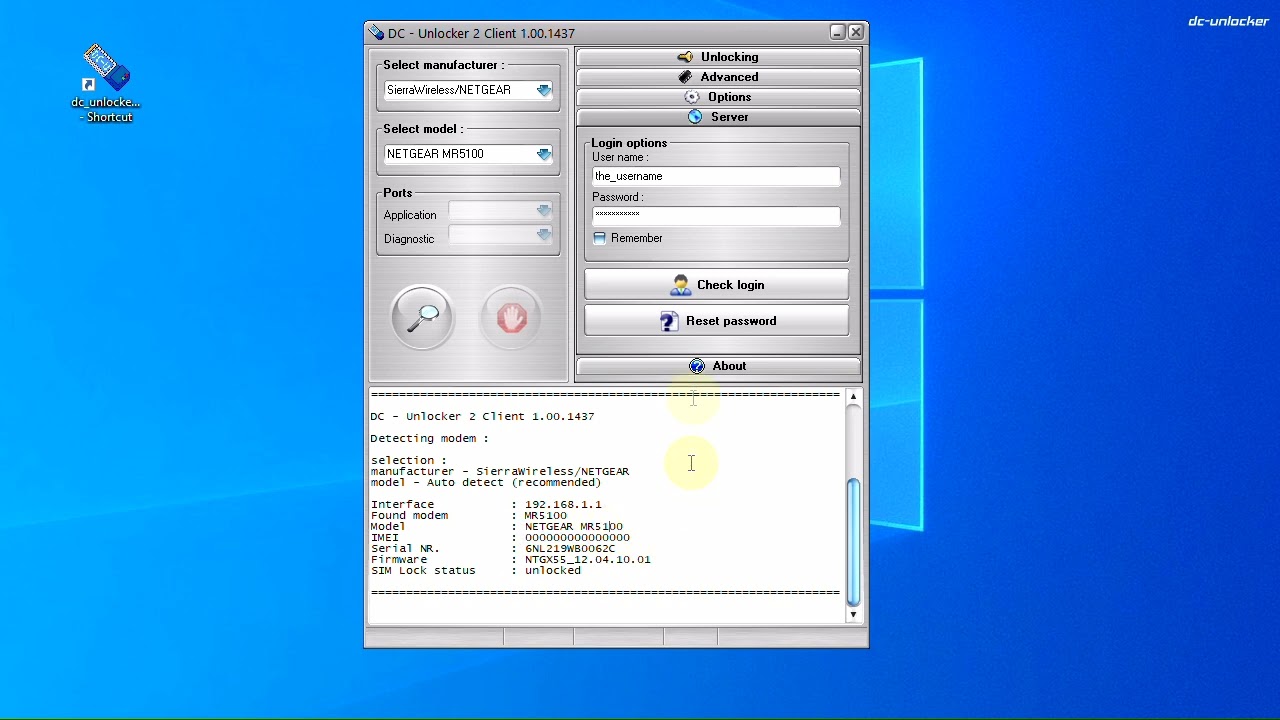The image size is (1280, 720).
Task: Click the Reset password button
Action: pos(716,321)
